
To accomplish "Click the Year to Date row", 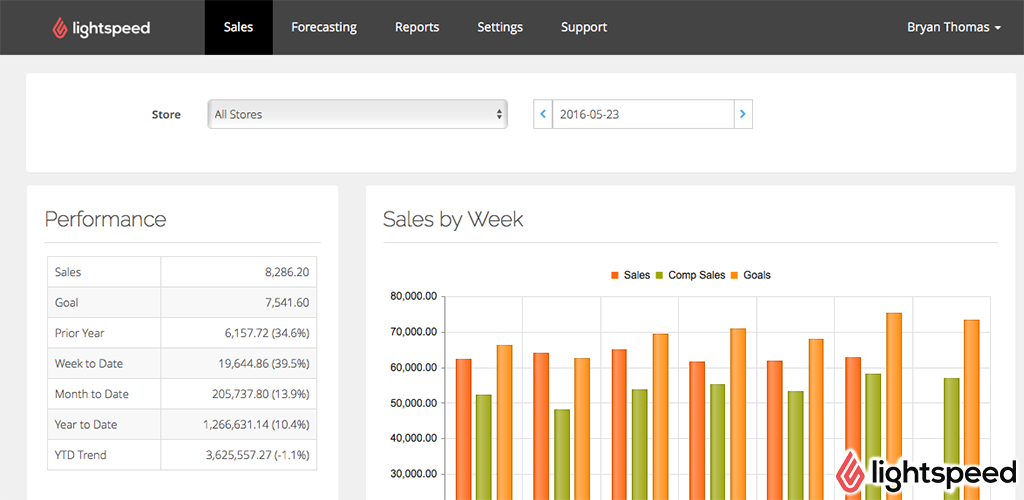I will coord(181,424).
